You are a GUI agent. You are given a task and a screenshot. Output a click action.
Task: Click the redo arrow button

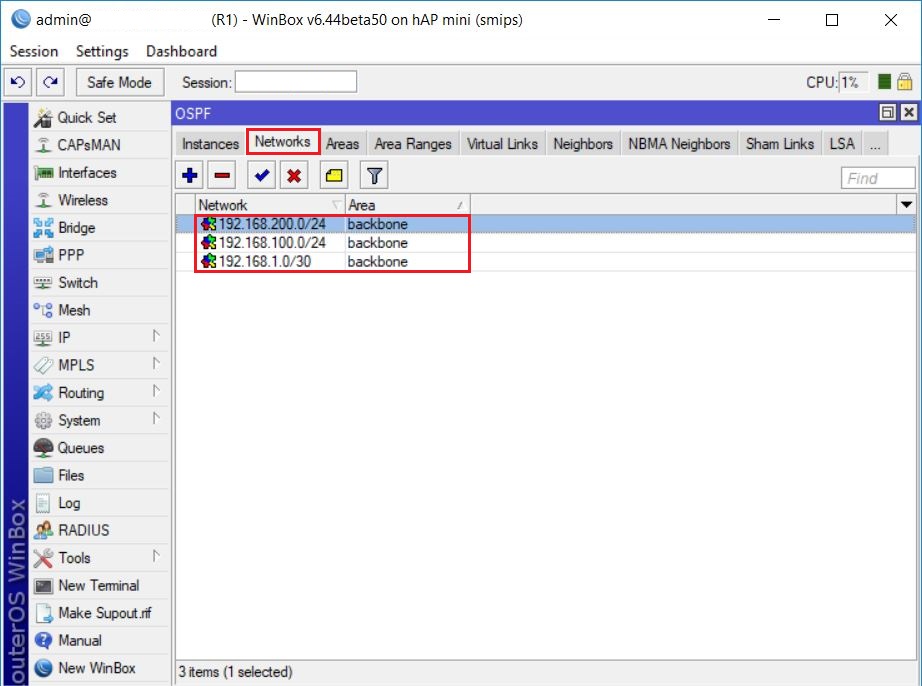[51, 82]
